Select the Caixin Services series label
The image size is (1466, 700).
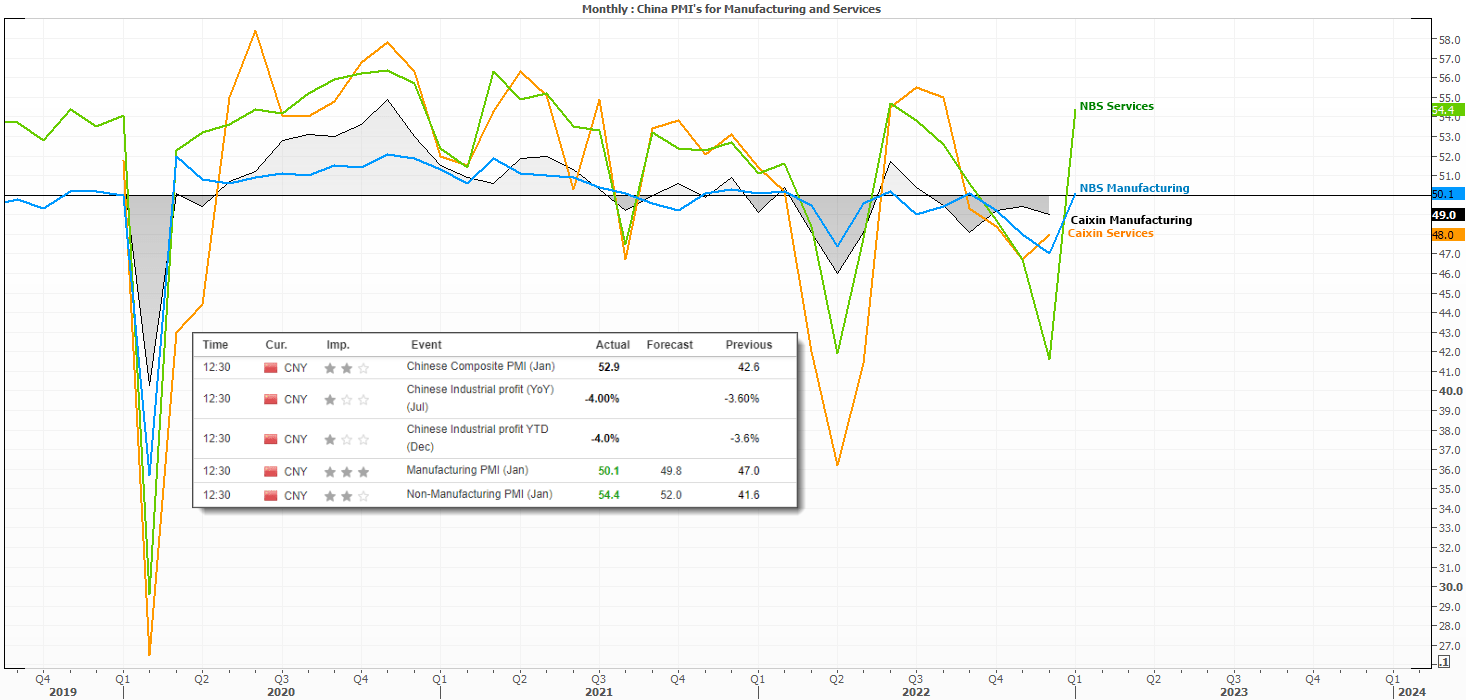pyautogui.click(x=1110, y=233)
